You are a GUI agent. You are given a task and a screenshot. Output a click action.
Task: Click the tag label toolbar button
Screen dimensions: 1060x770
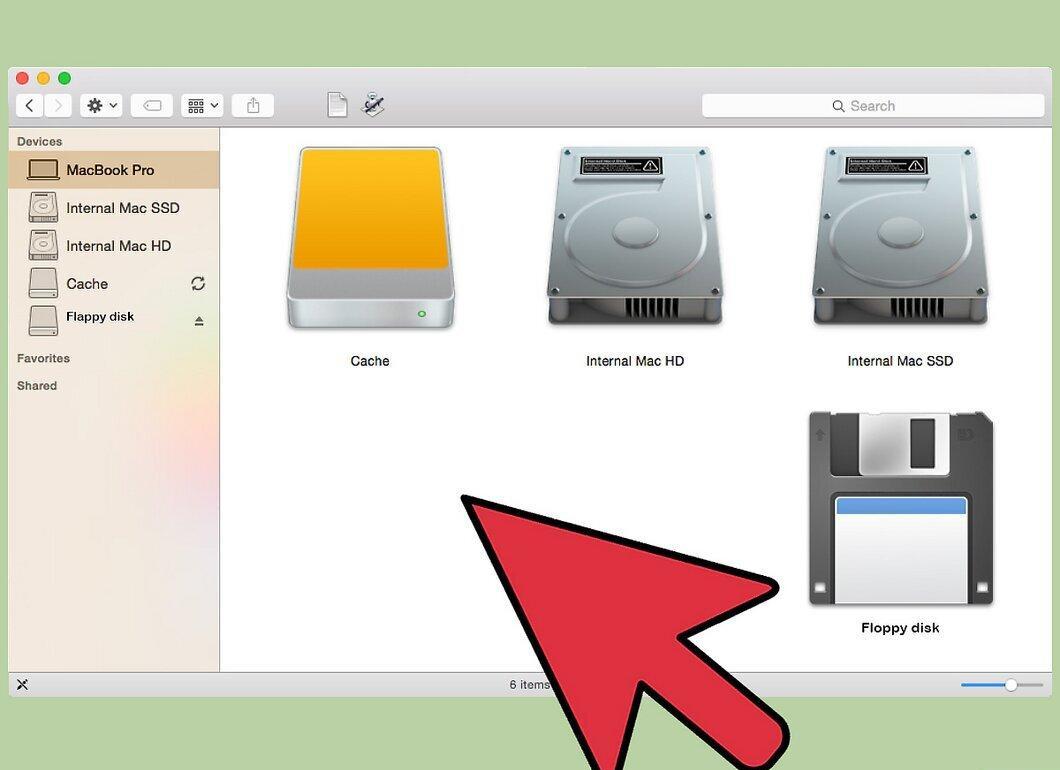tap(152, 105)
